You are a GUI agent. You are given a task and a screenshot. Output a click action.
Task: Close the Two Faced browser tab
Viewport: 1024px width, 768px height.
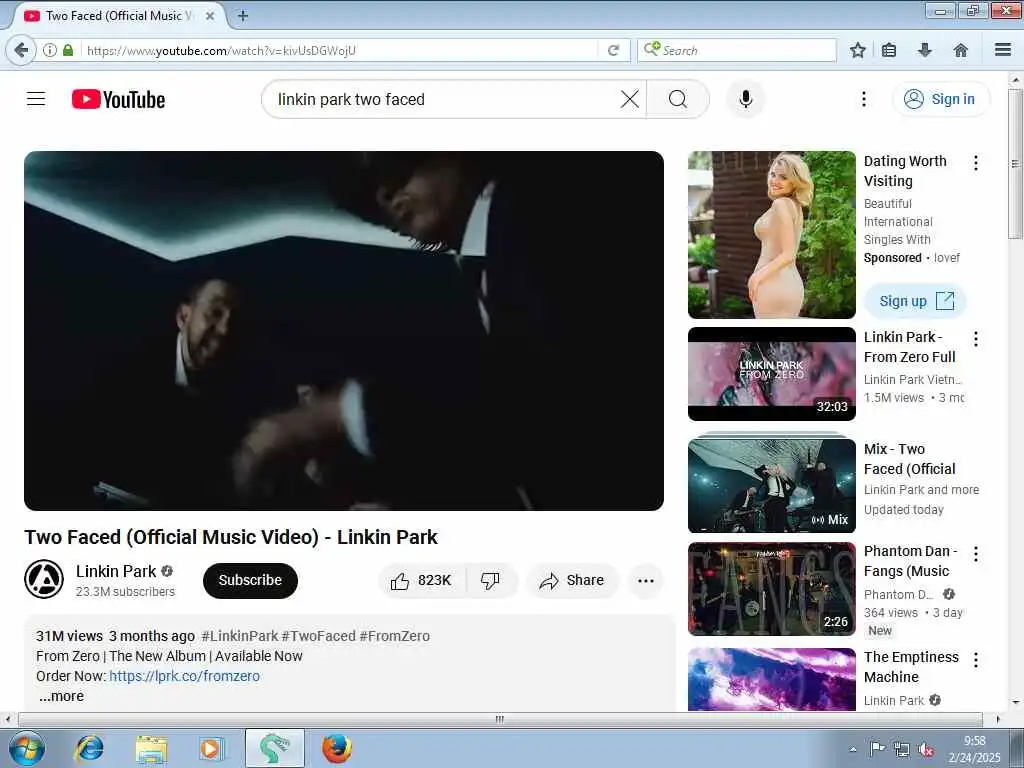coord(210,16)
